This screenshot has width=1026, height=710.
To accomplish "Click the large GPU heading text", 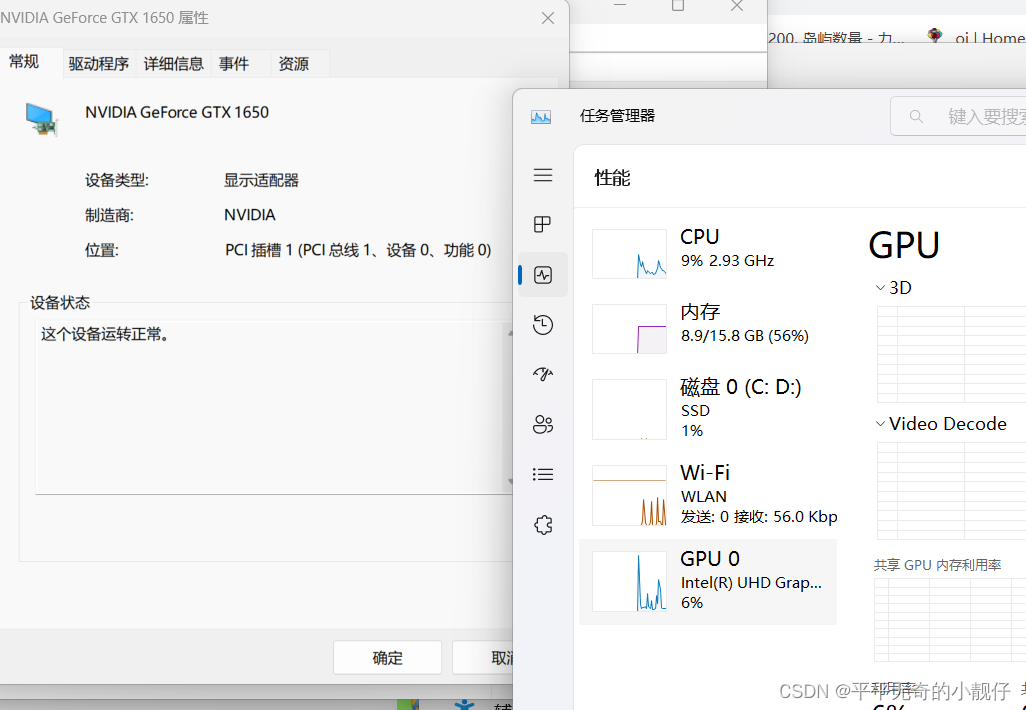I will 904,246.
